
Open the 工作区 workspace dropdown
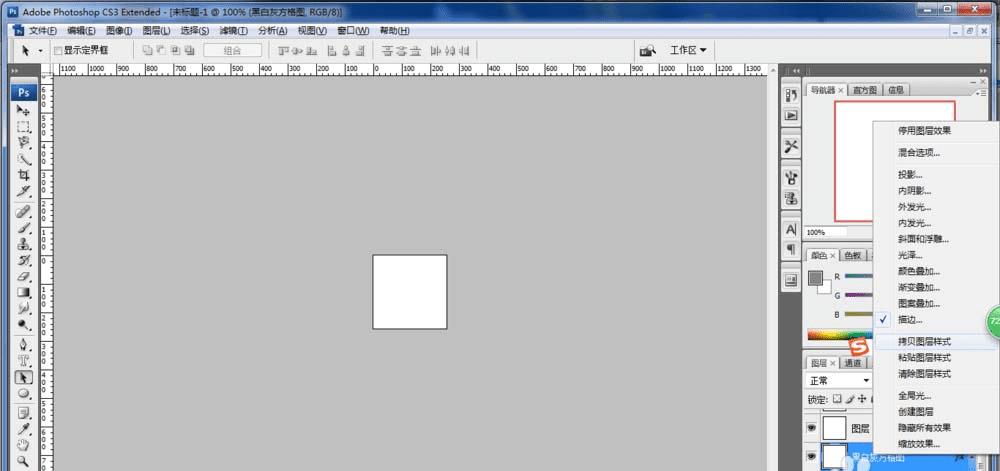[x=688, y=50]
